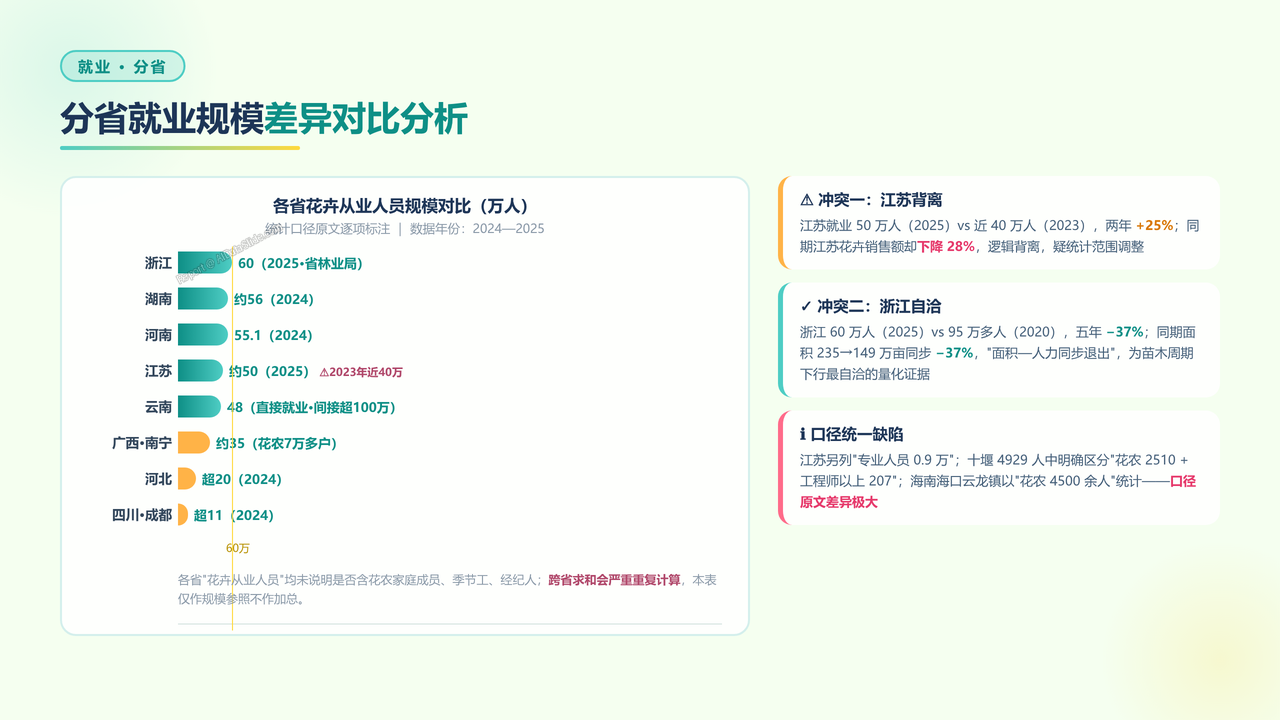Click the orange 河北 bar
Image resolution: width=1280 pixels, height=720 pixels.
pos(187,479)
